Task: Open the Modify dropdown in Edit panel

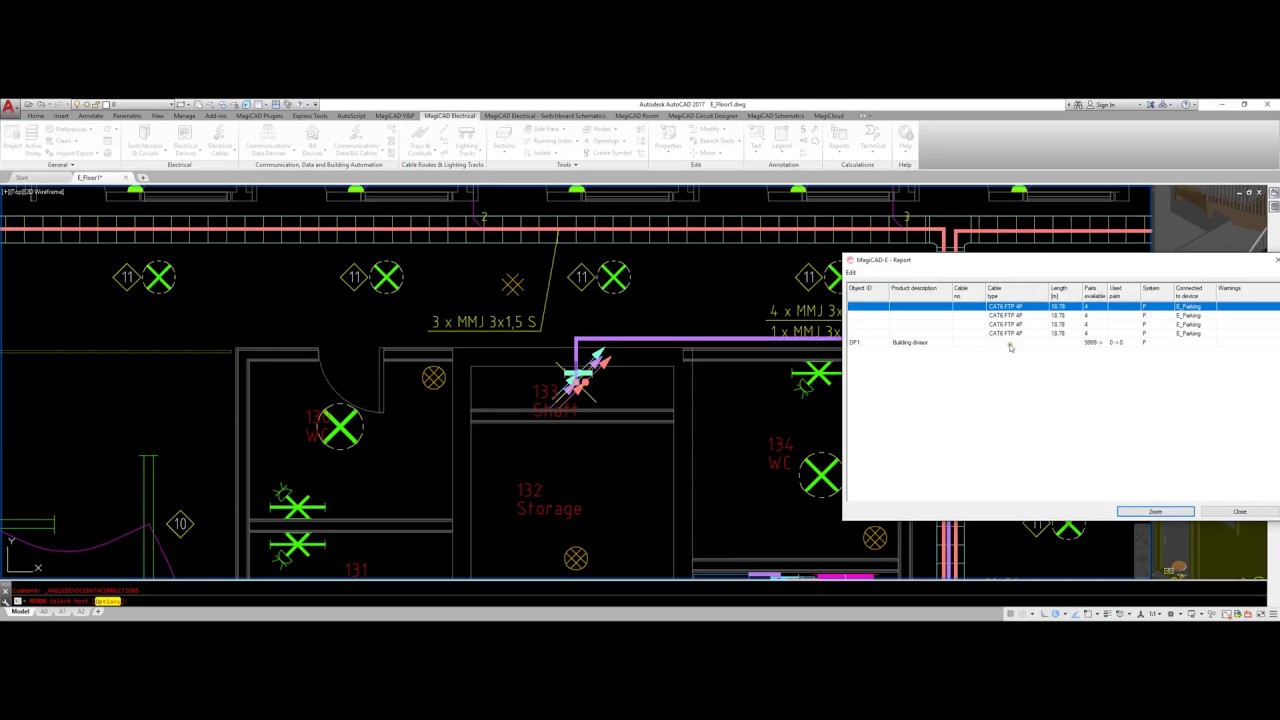Action: (x=709, y=129)
